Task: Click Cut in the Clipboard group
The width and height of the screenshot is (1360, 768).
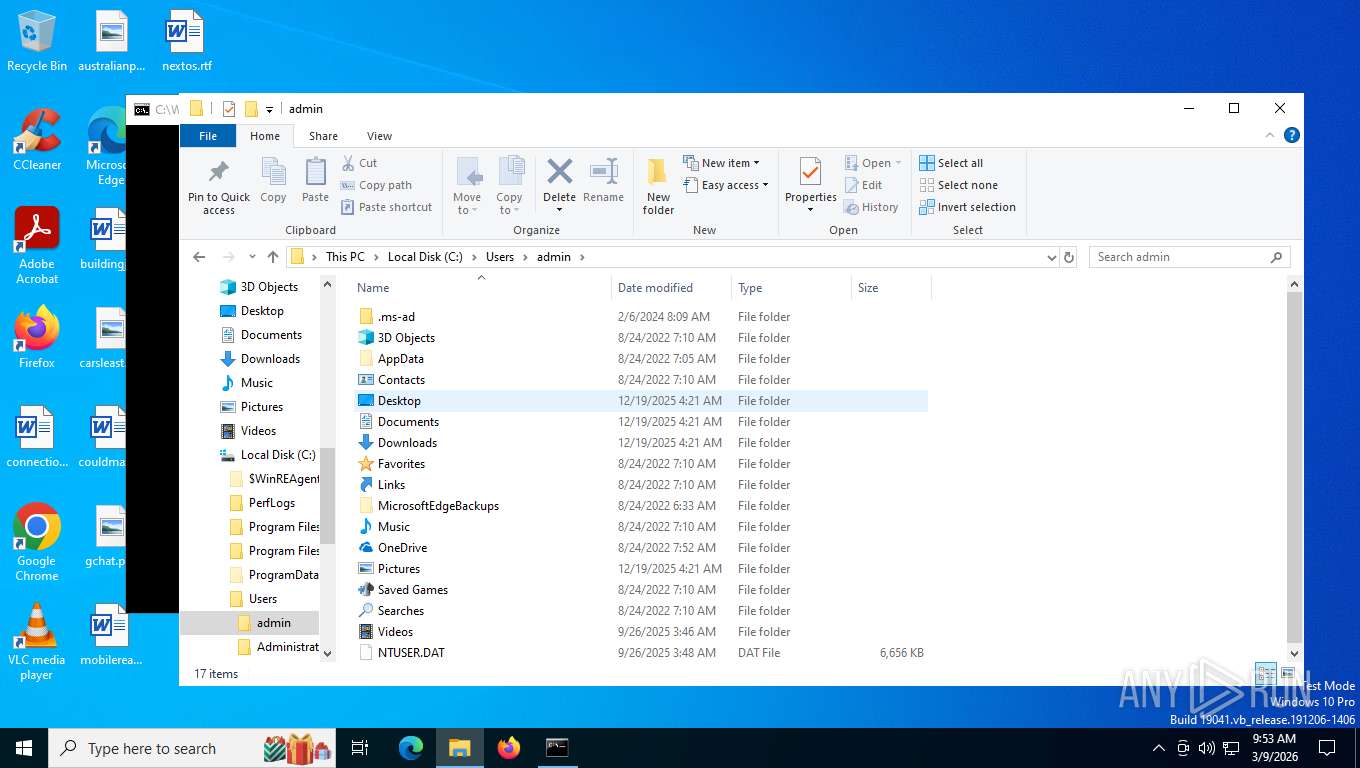Action: point(359,163)
